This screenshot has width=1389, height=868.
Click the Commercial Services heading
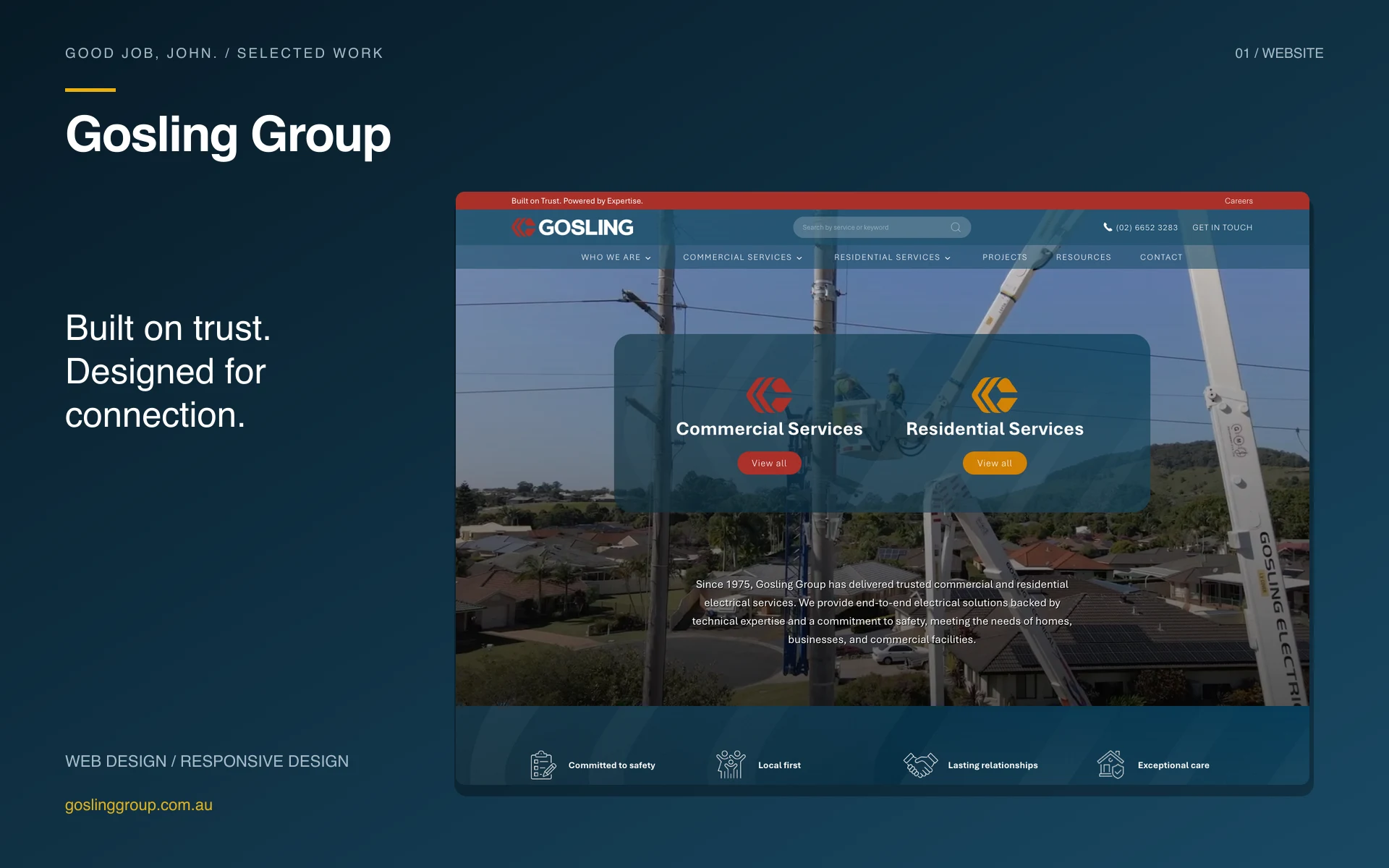pyautogui.click(x=769, y=429)
